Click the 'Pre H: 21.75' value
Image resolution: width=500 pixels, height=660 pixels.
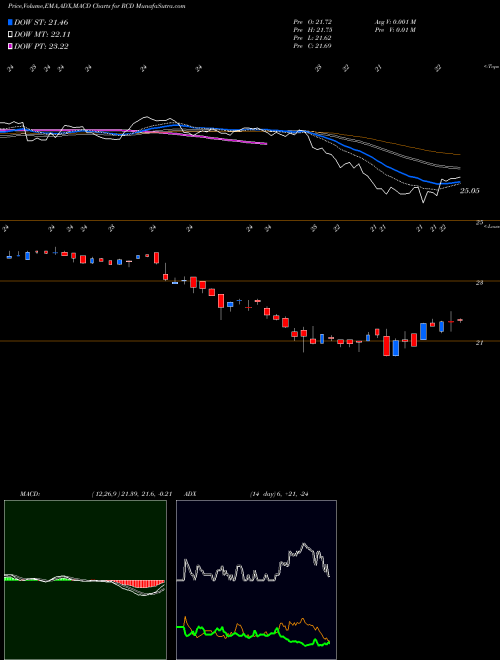point(313,30)
